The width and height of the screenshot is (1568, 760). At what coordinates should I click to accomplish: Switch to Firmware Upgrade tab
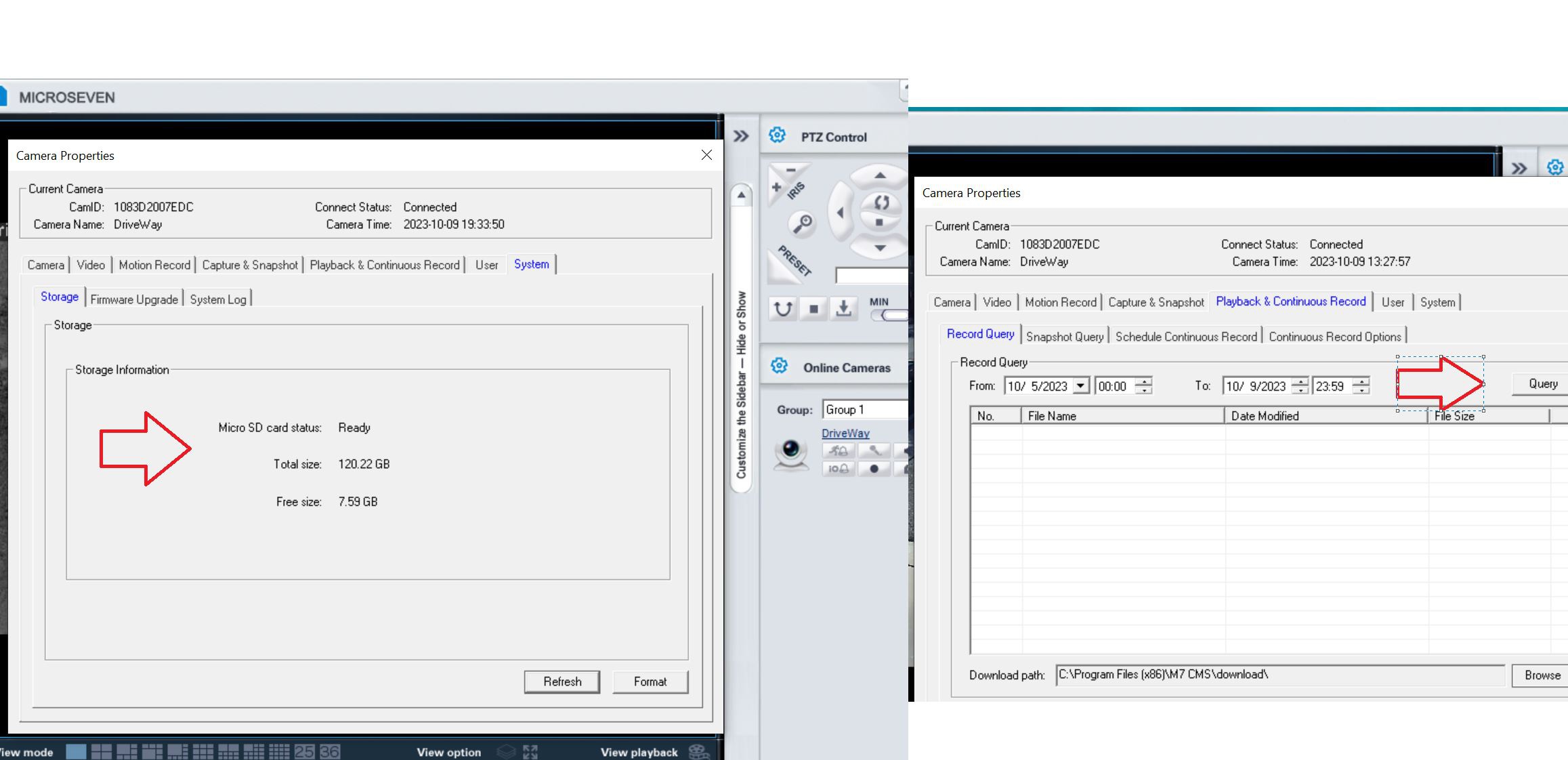point(134,299)
